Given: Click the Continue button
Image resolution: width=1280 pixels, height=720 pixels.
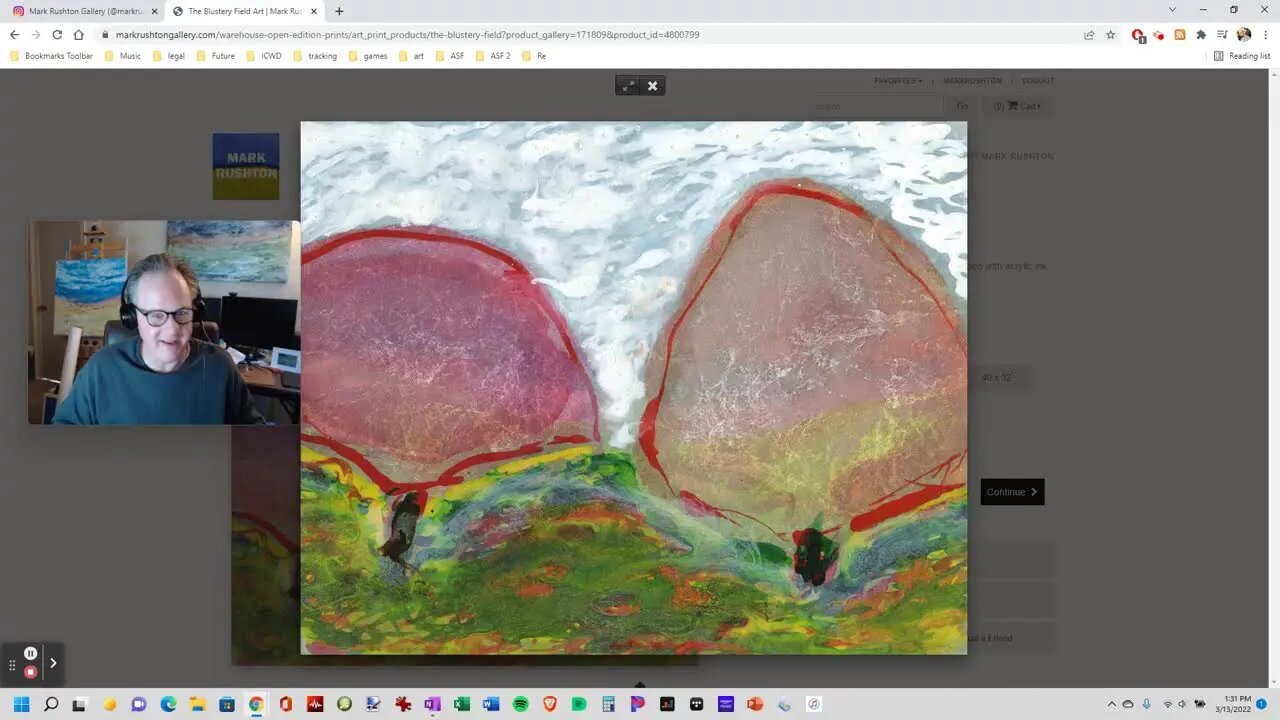Looking at the screenshot, I should pyautogui.click(x=1012, y=492).
